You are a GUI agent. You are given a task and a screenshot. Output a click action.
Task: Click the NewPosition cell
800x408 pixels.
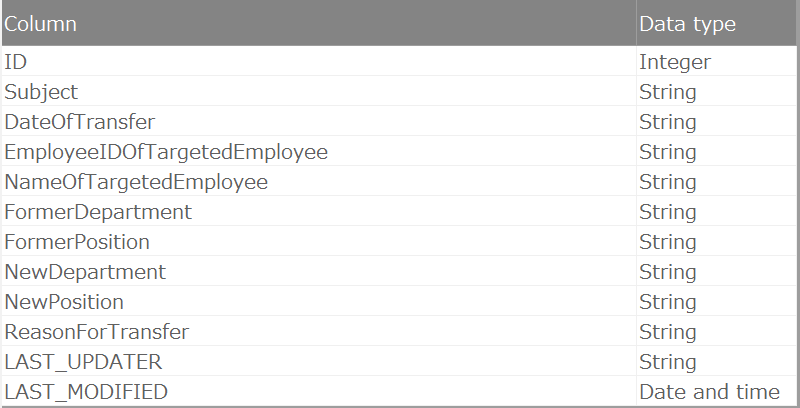(x=64, y=302)
